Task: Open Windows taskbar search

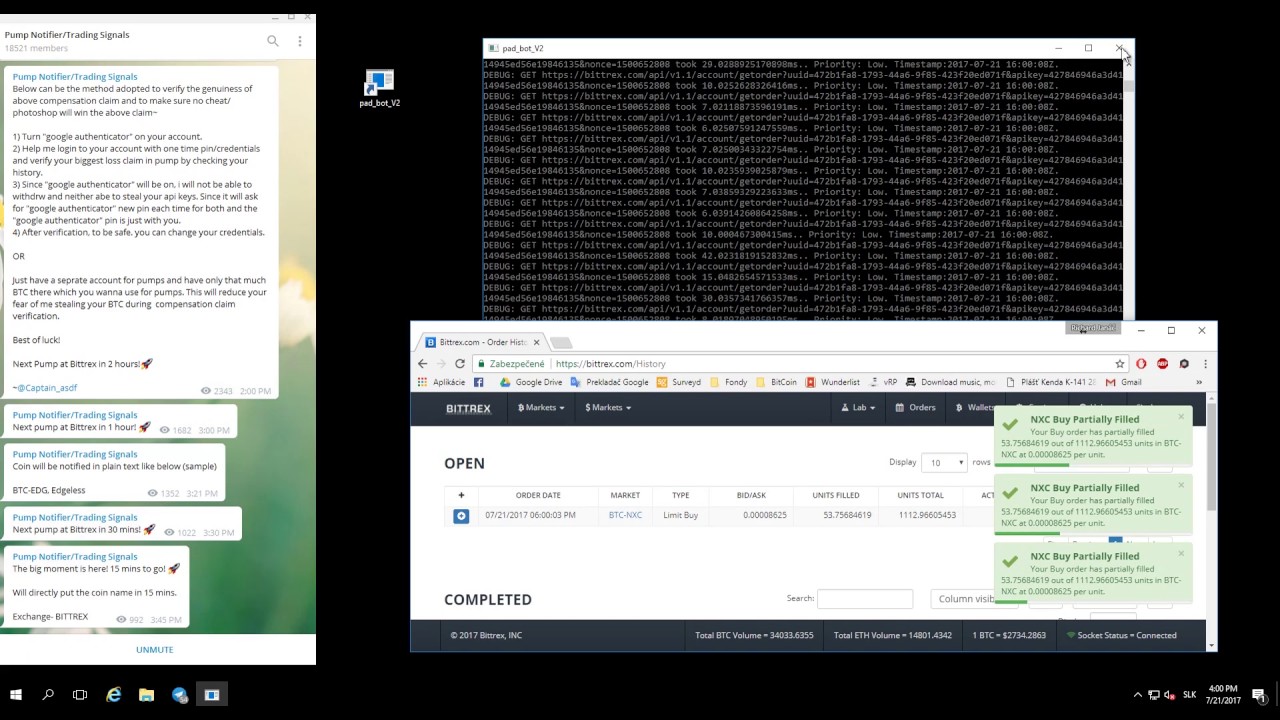Action: click(x=48, y=694)
